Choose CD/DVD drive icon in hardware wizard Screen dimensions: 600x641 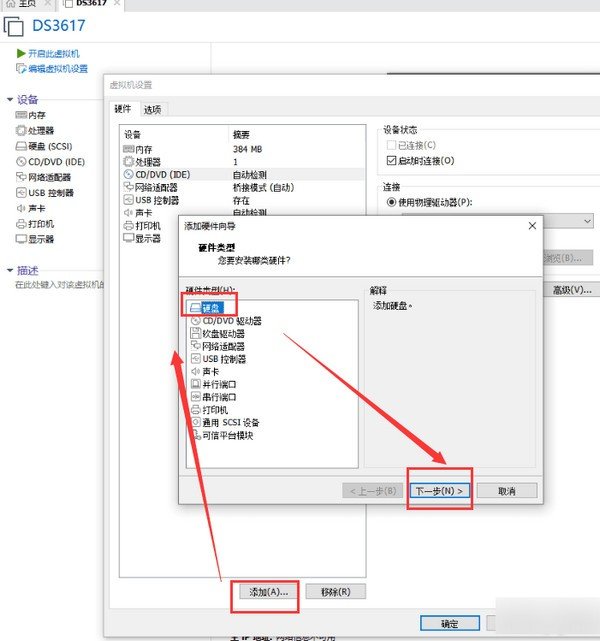pos(196,321)
